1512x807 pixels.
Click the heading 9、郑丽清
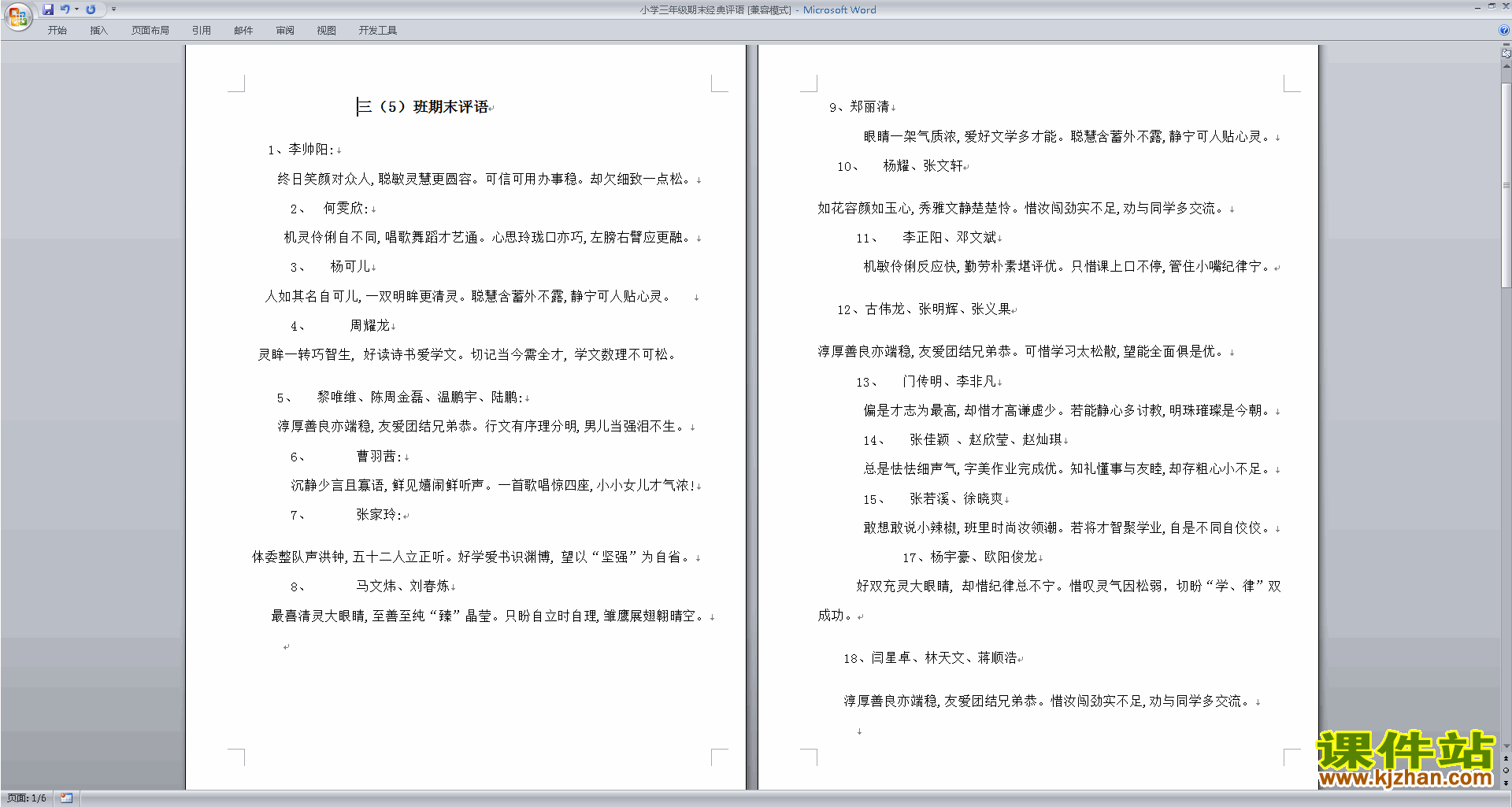[859, 107]
